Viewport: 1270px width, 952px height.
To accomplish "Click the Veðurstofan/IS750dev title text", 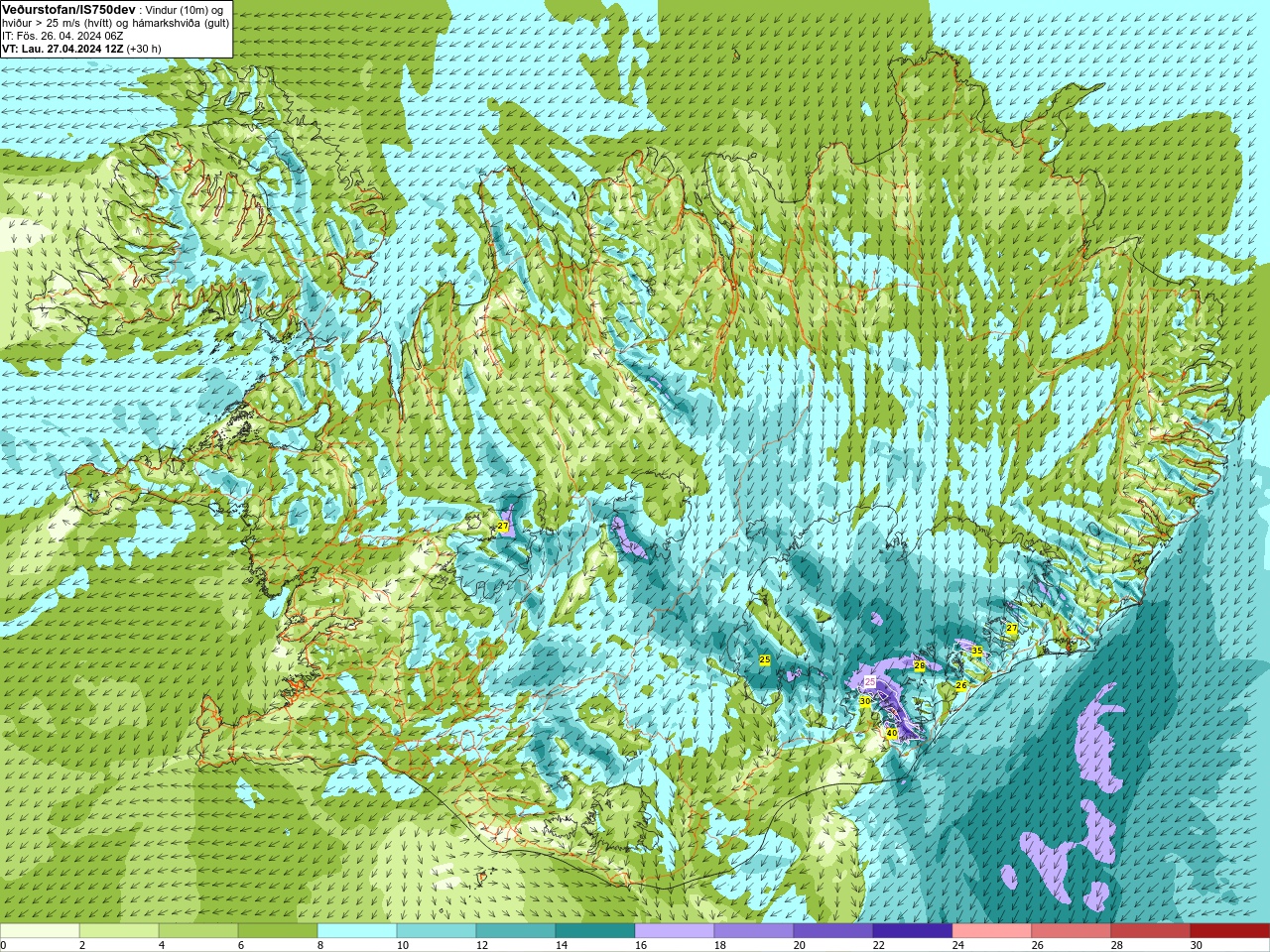I will [x=68, y=9].
